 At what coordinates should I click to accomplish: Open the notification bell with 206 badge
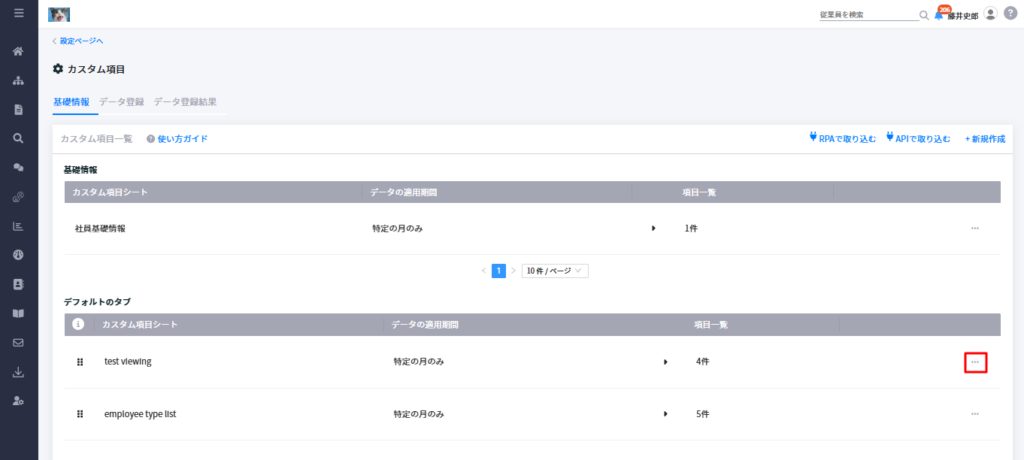coord(940,13)
